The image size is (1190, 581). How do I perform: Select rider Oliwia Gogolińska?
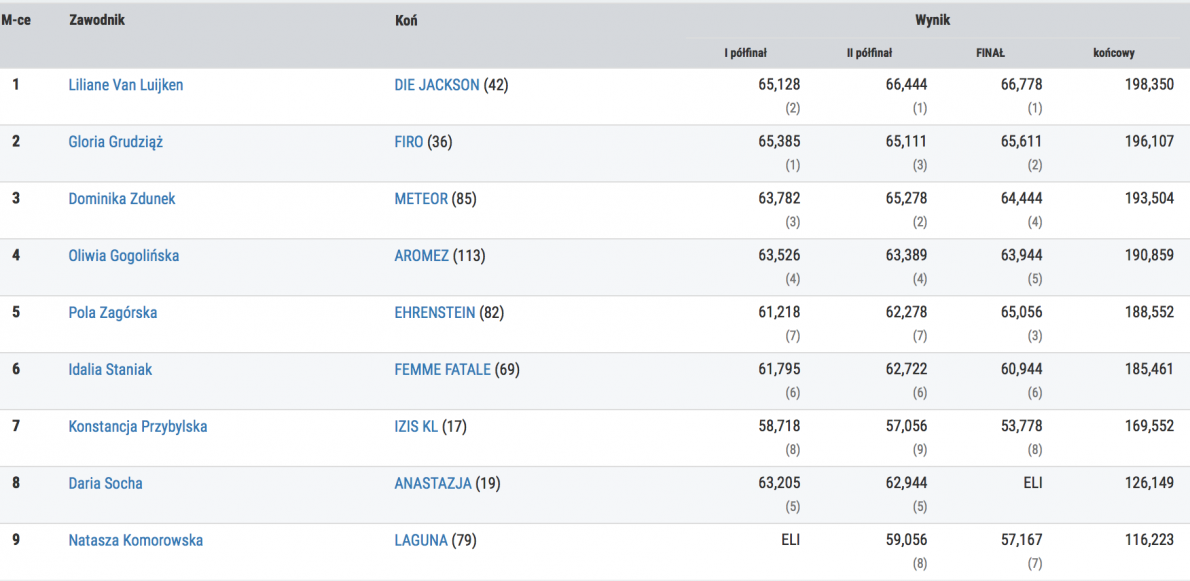(x=123, y=256)
